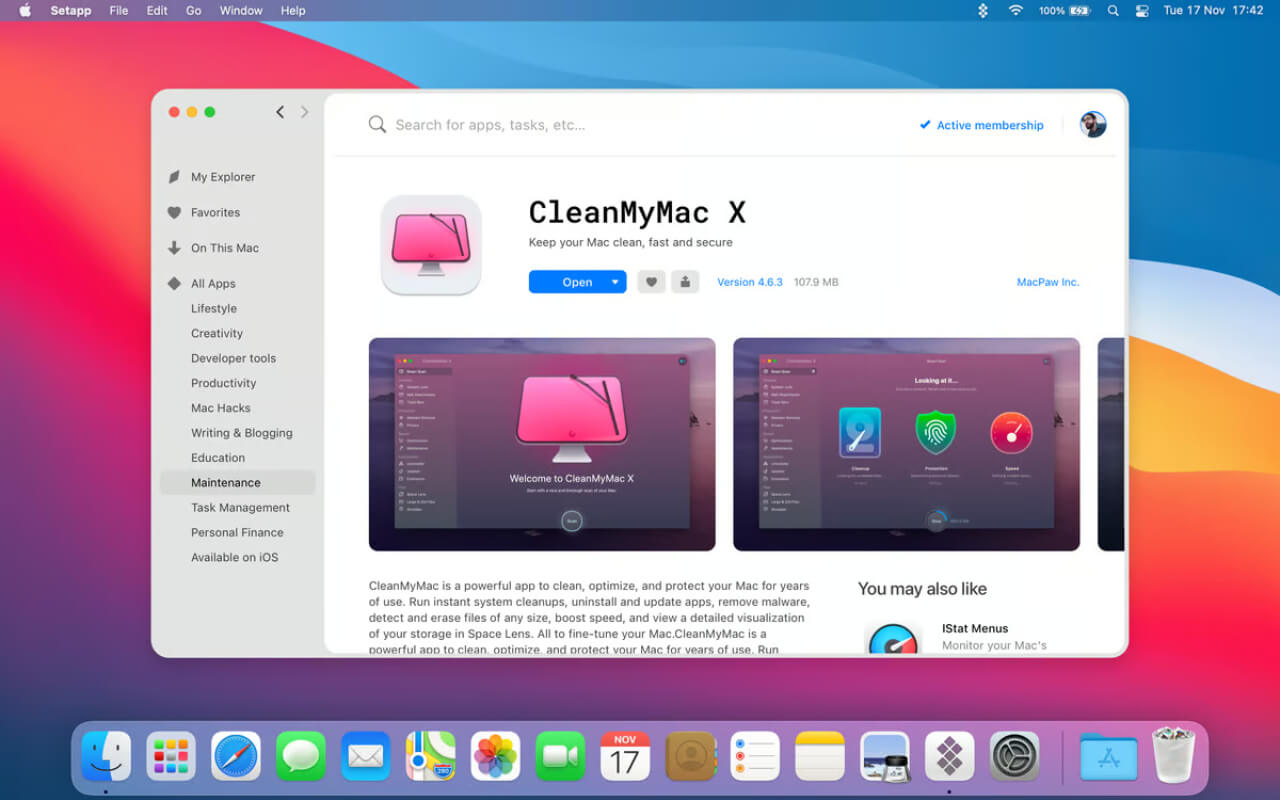1280x800 pixels.
Task: Open the Setapp menu
Action: pos(70,11)
